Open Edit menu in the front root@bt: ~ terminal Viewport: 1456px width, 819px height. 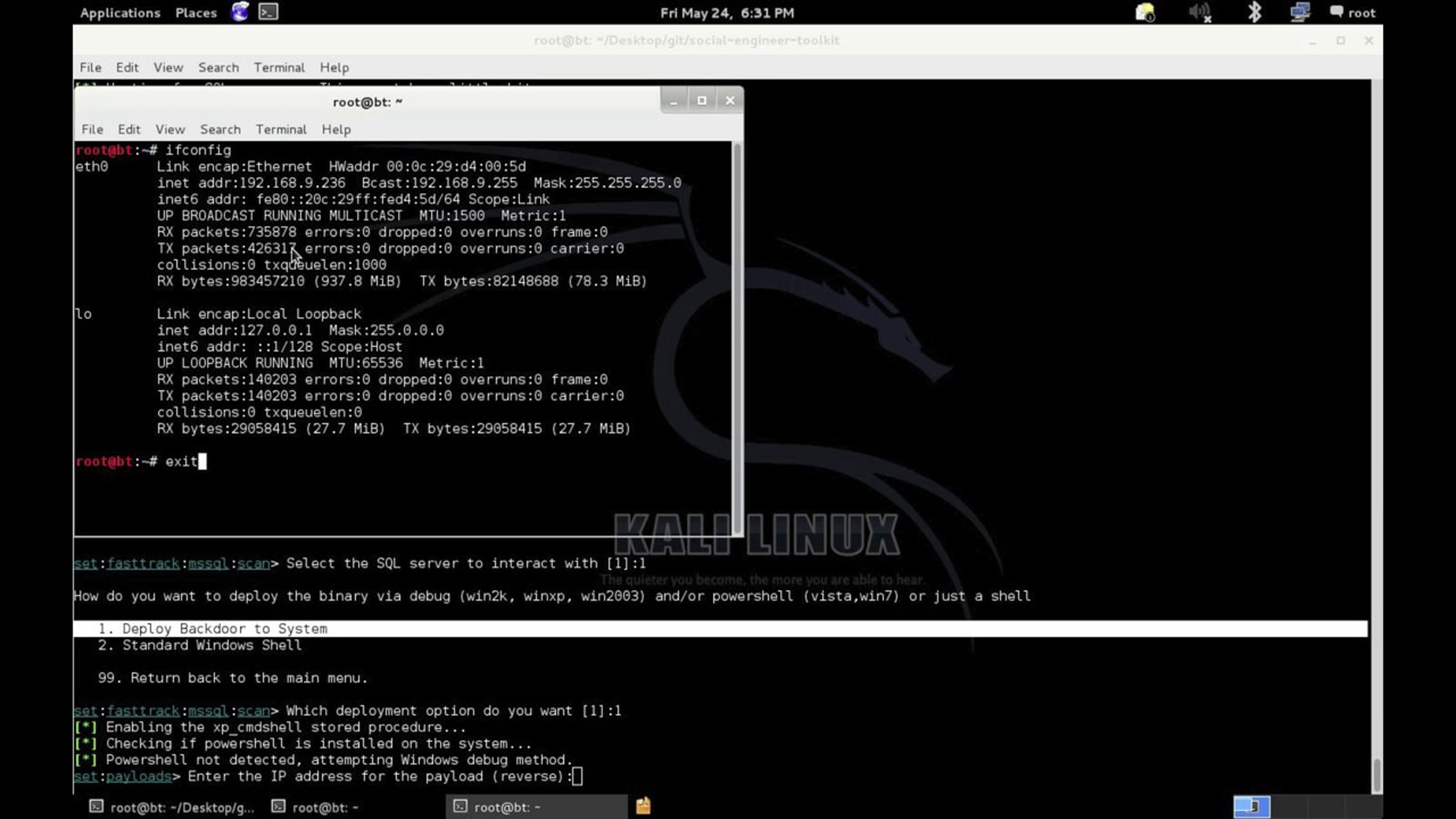(129, 129)
